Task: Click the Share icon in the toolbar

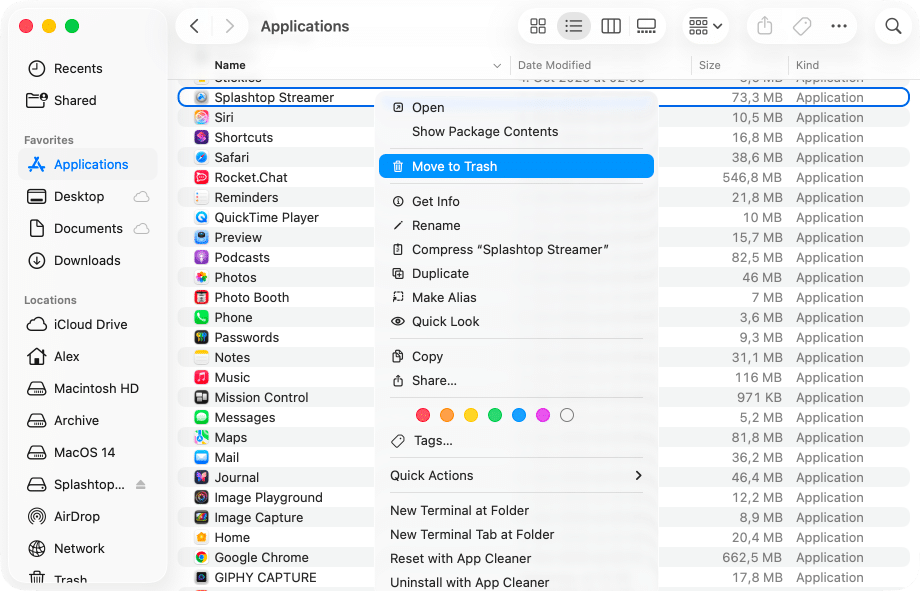Action: click(765, 27)
